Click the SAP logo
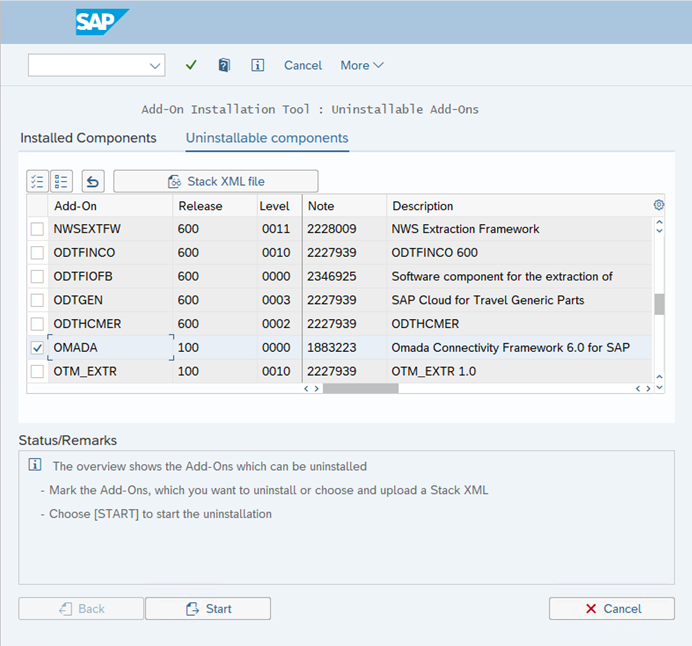Screen dimensions: 692x646 tap(102, 22)
